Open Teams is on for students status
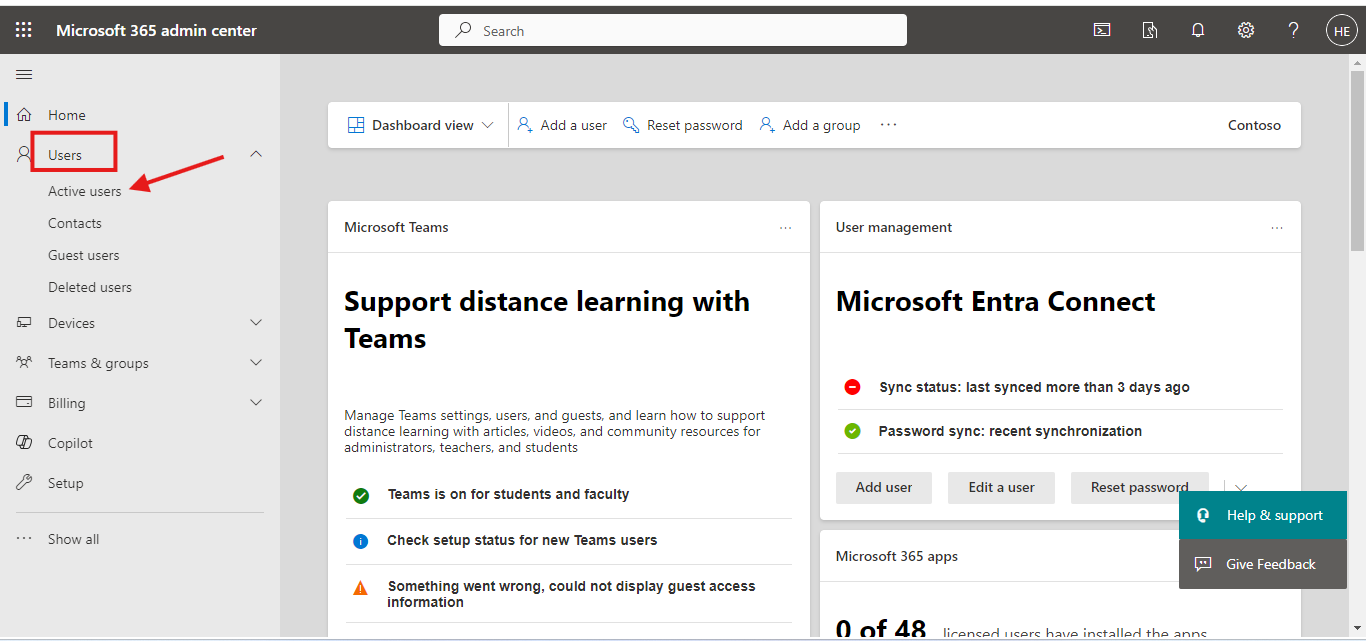Viewport: 1366px width, 641px height. point(508,494)
